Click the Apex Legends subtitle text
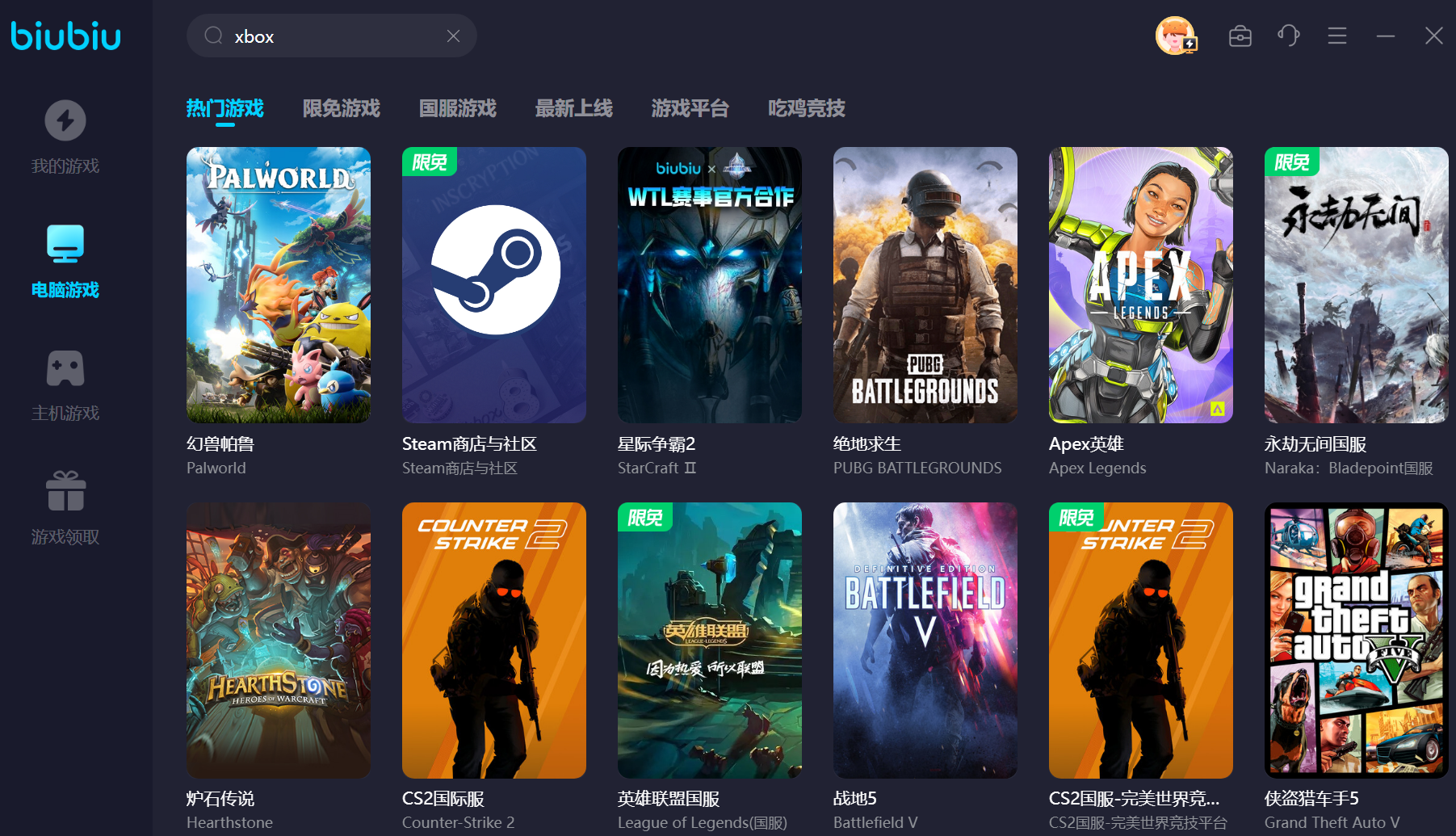1456x836 pixels. 1097,468
